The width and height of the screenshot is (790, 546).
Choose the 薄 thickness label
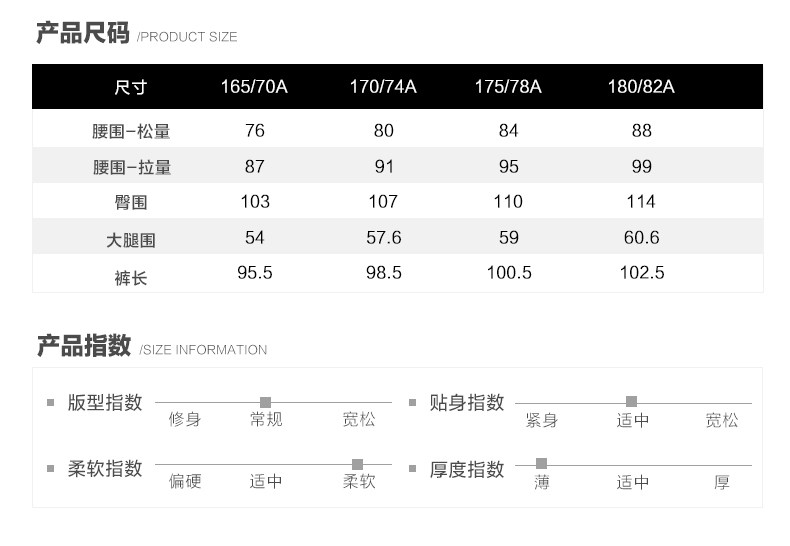(x=541, y=483)
